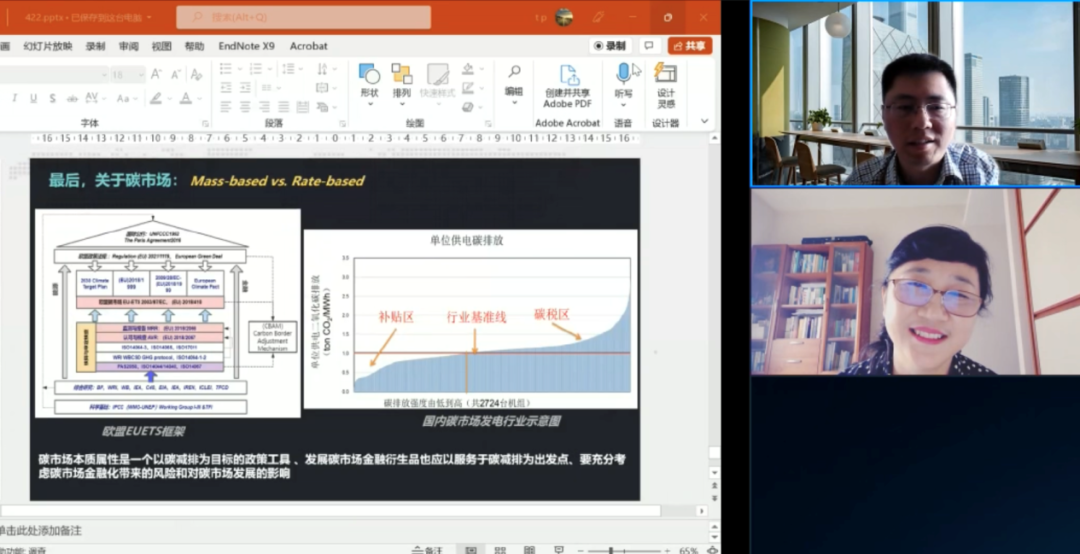
Task: Decrease font size button
Action: (176, 74)
